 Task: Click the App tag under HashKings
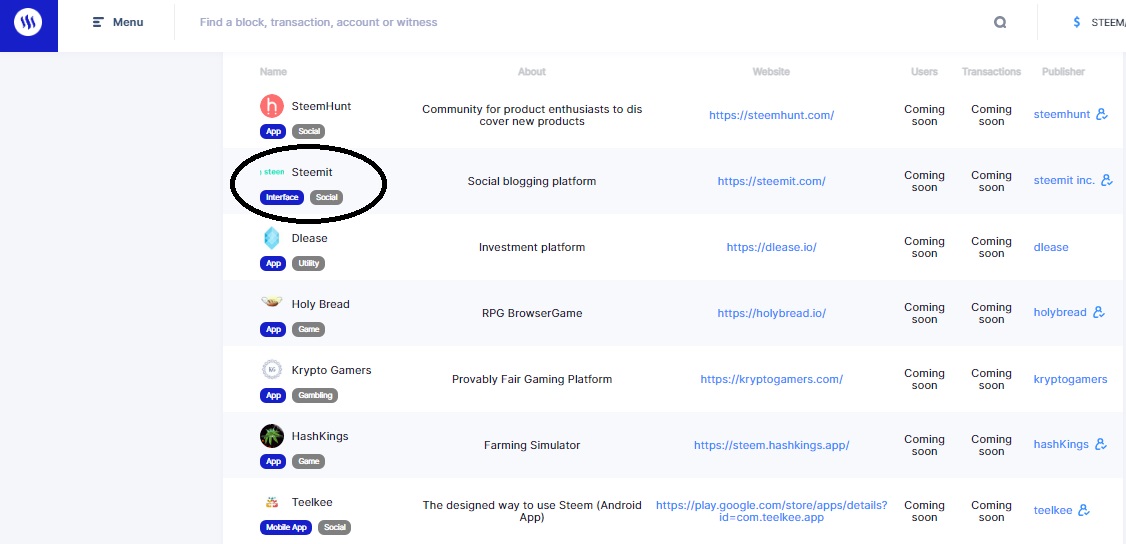273,461
